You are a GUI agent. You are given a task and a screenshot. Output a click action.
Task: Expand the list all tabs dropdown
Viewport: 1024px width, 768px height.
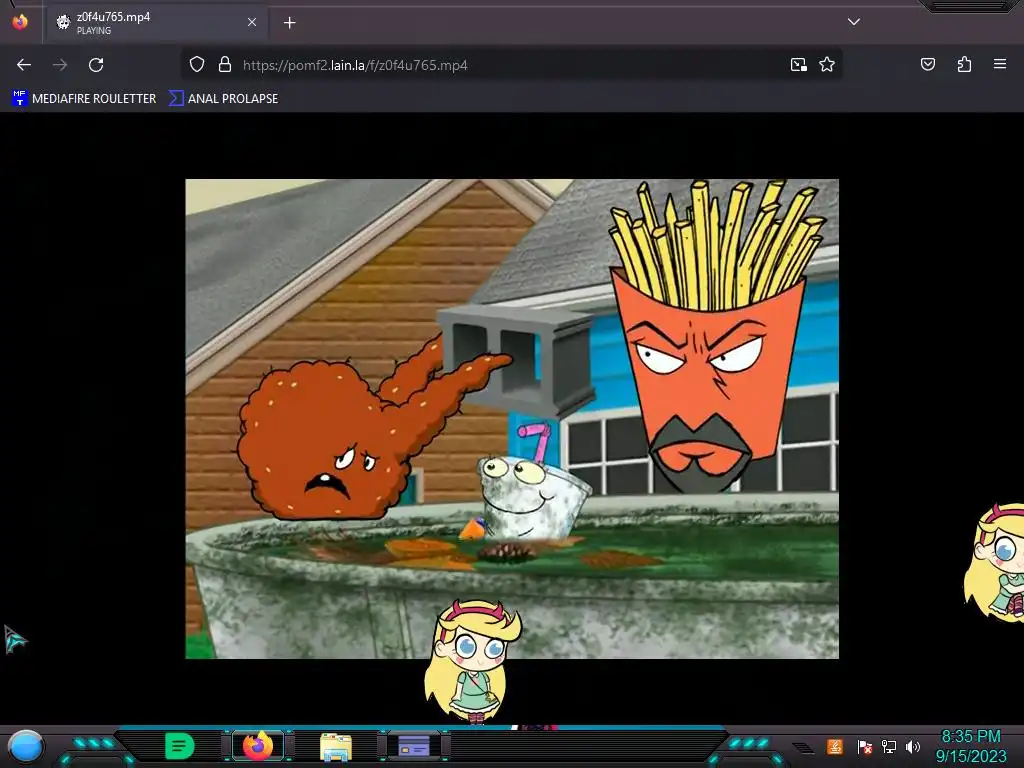pos(854,22)
